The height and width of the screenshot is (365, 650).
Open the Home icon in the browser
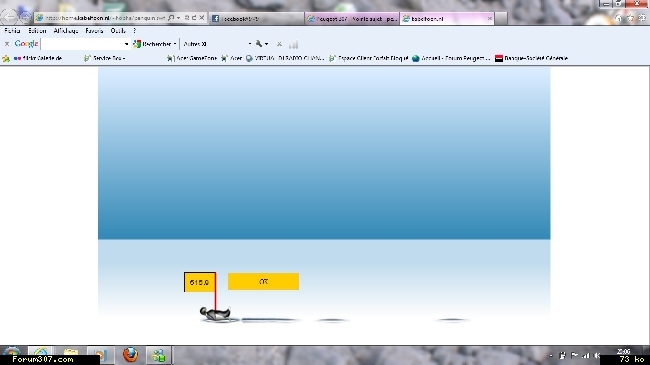[x=618, y=18]
